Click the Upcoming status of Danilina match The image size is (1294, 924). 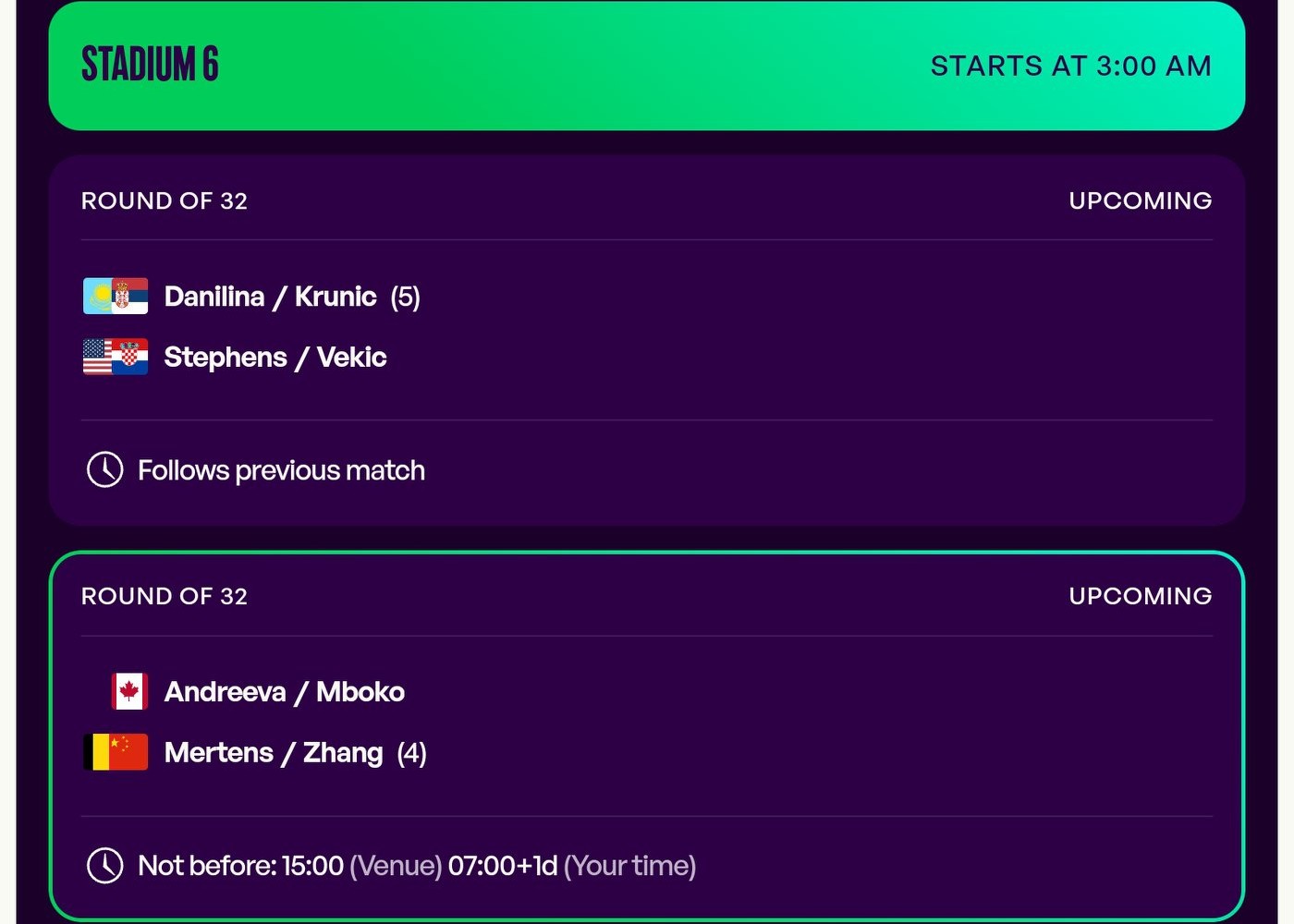1140,201
